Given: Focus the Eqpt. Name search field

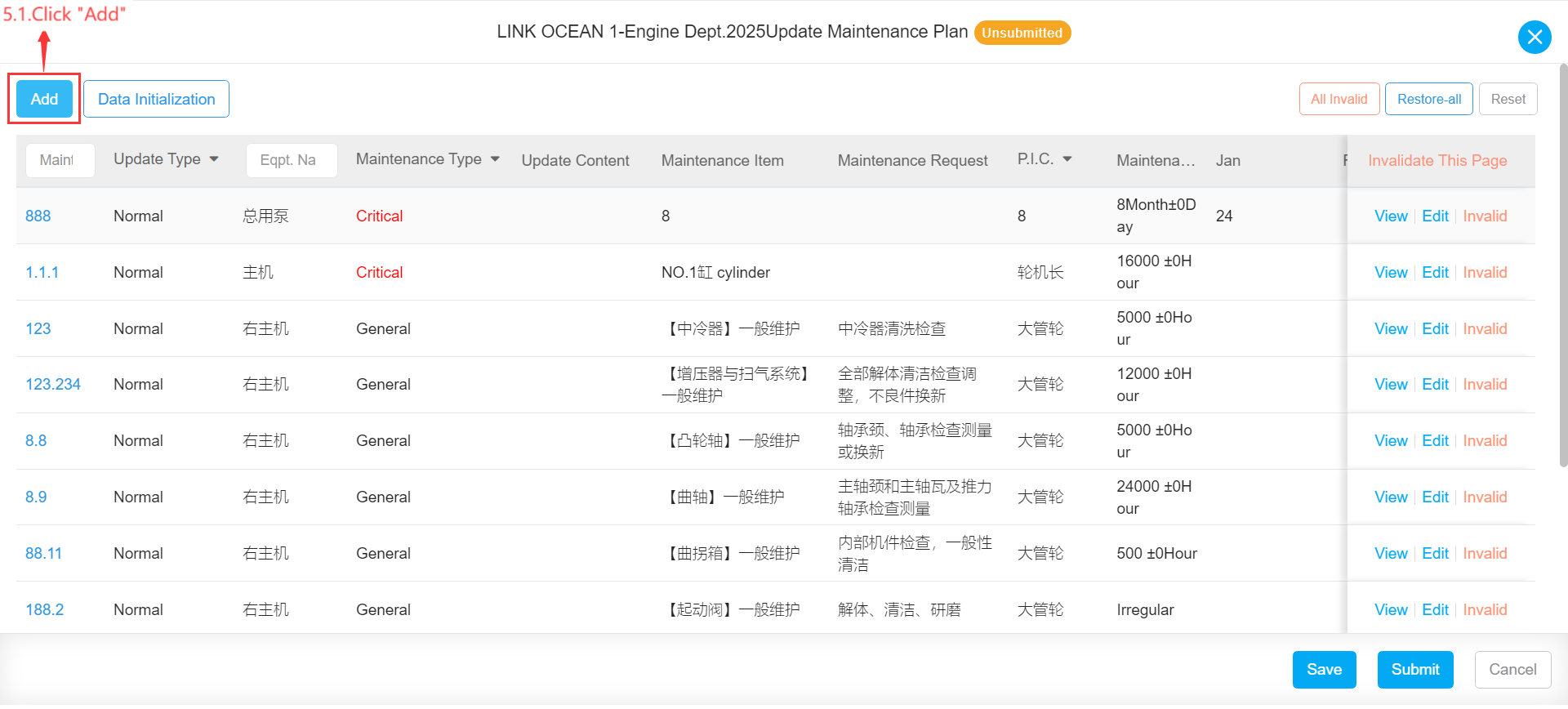Looking at the screenshot, I should 292,160.
